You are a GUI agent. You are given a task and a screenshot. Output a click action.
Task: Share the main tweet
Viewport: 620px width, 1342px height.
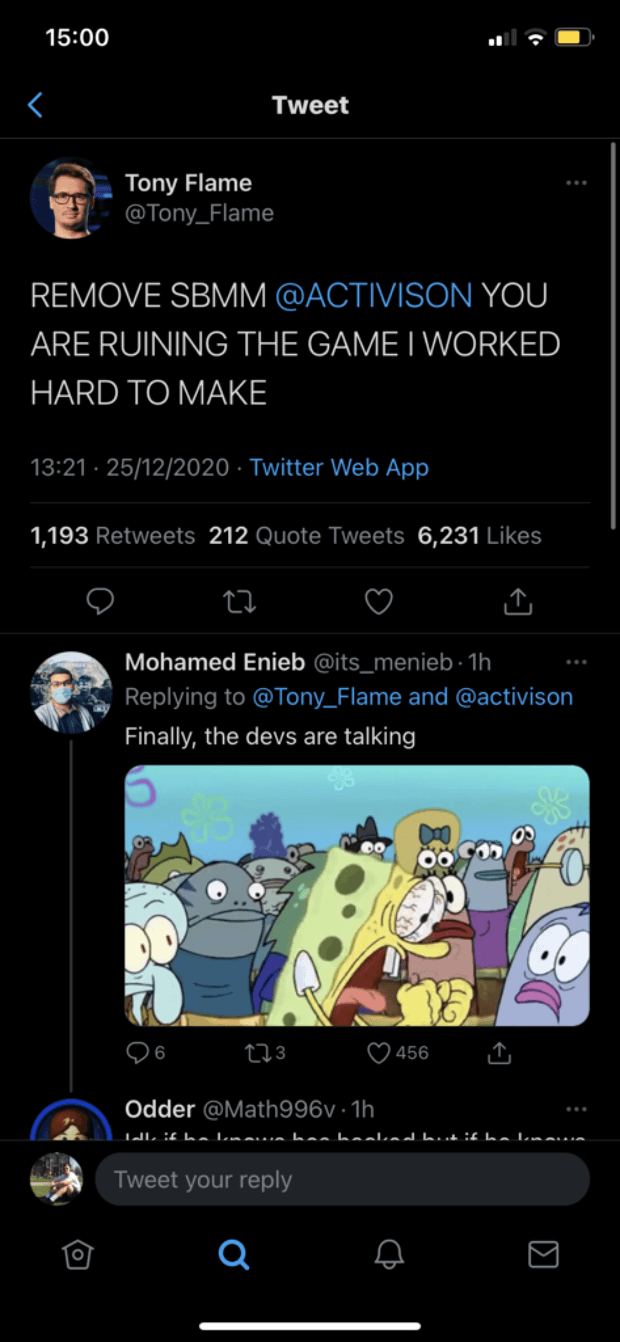click(x=517, y=601)
